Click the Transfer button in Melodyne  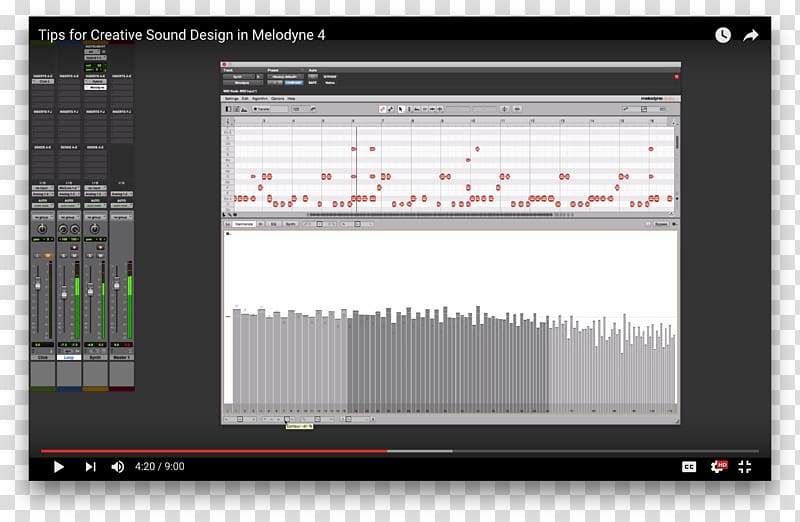(262, 109)
